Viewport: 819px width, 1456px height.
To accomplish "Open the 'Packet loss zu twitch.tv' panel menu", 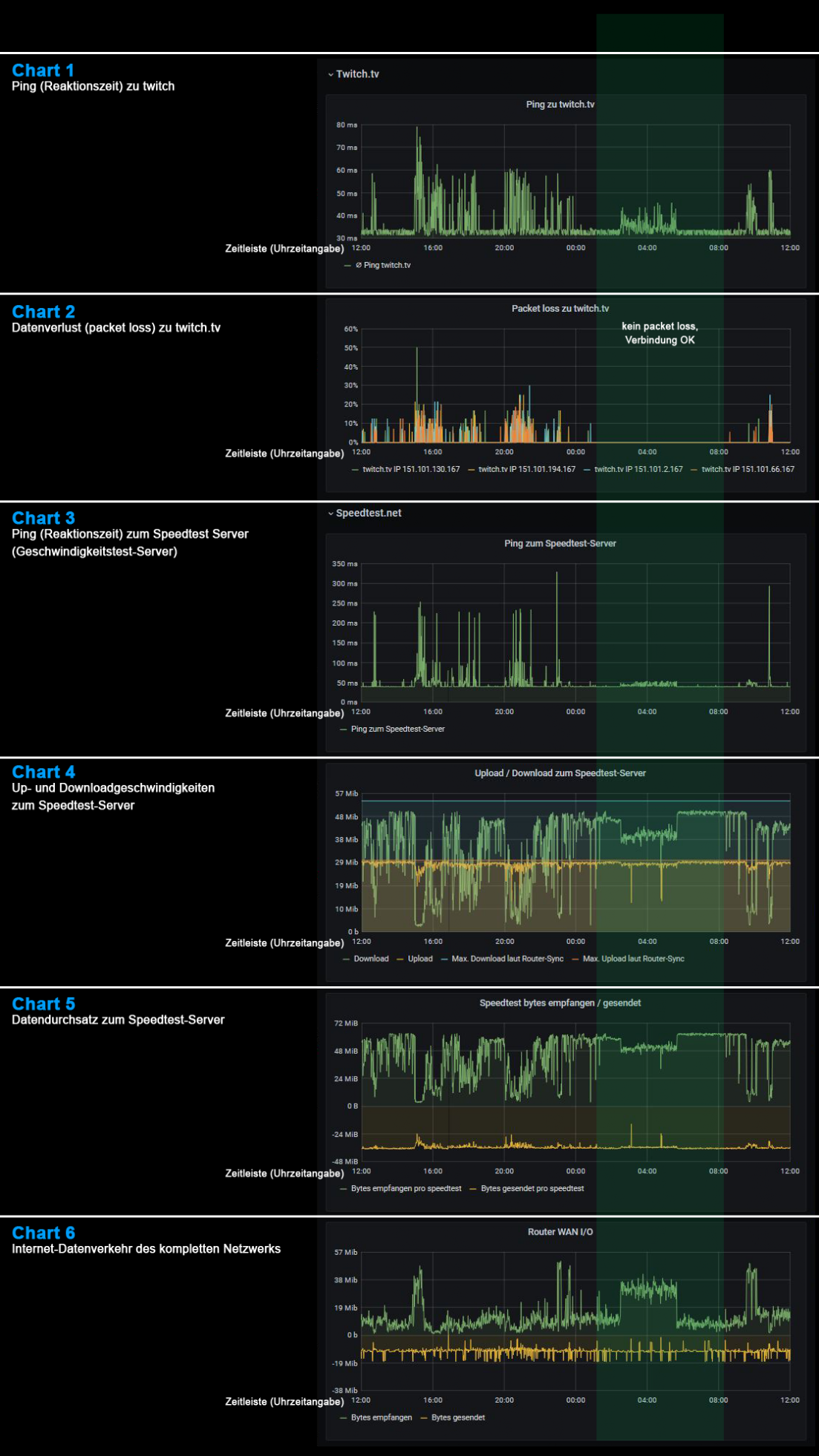I will (560, 309).
